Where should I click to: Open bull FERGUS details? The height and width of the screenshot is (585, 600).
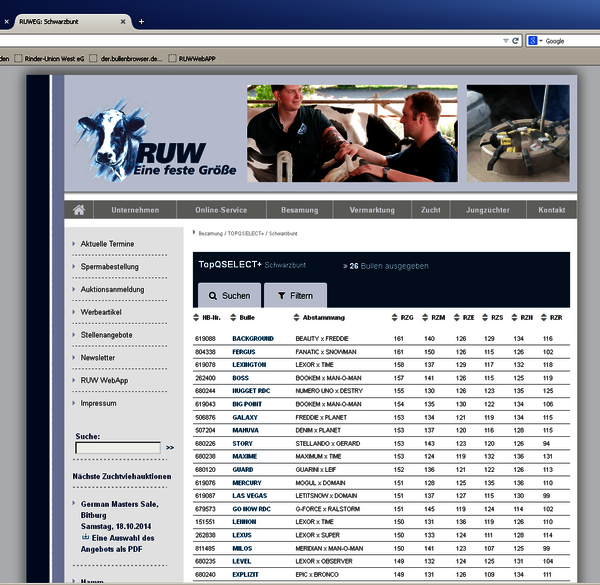click(x=244, y=352)
